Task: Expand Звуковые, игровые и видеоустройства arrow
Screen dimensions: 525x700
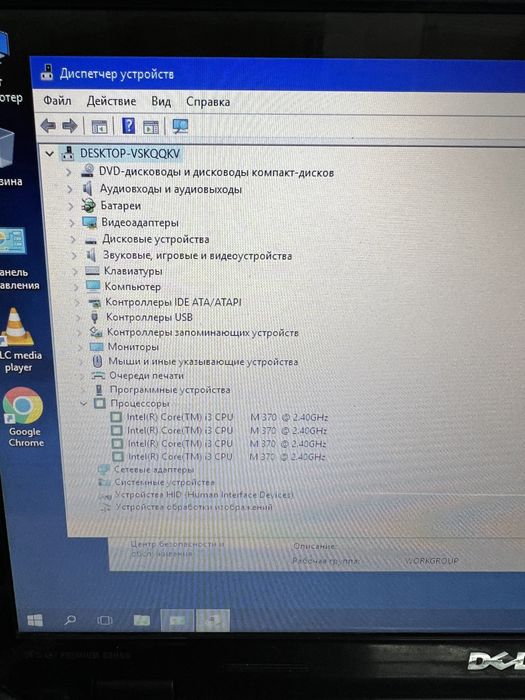Action: pyautogui.click(x=74, y=256)
